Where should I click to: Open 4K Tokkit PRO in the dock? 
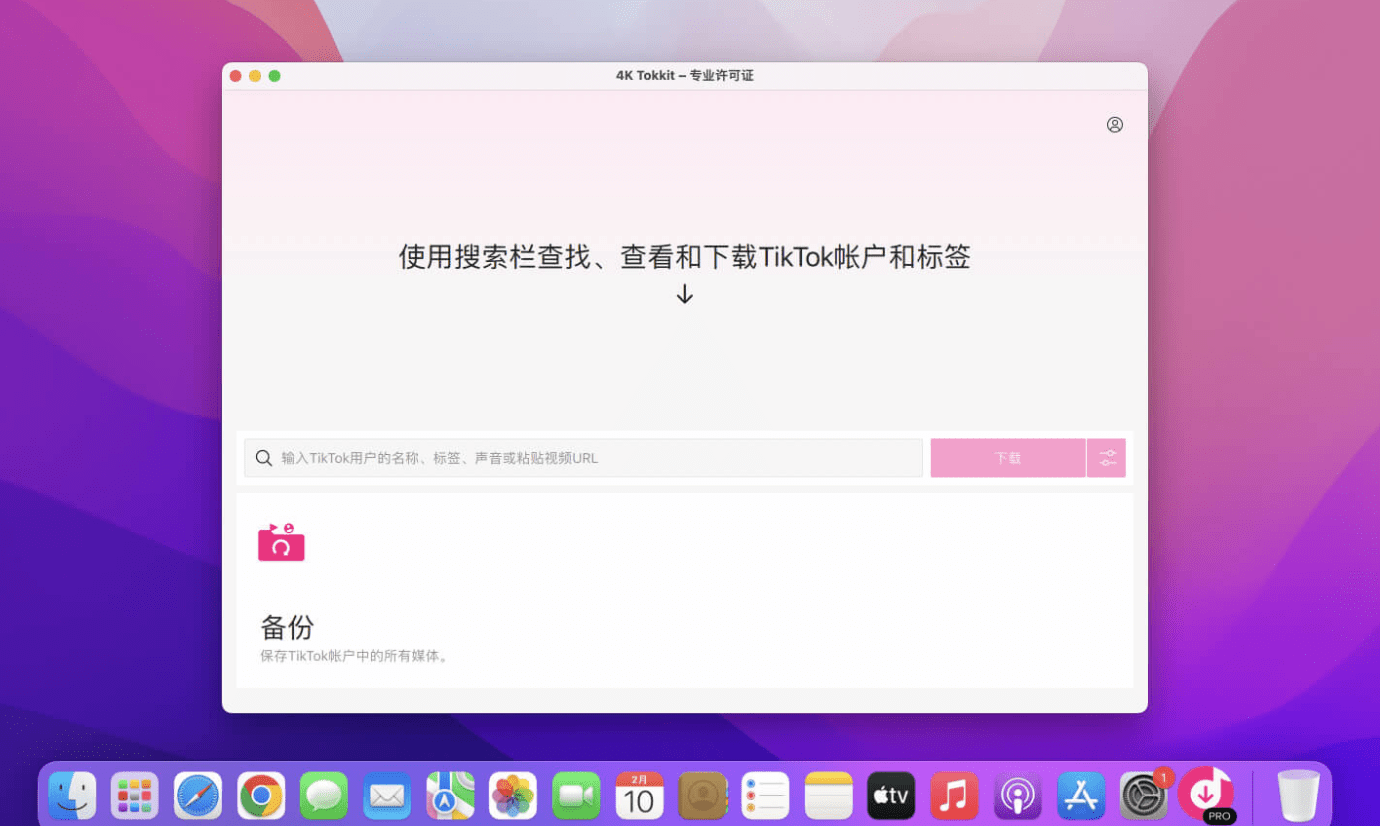(x=1206, y=794)
